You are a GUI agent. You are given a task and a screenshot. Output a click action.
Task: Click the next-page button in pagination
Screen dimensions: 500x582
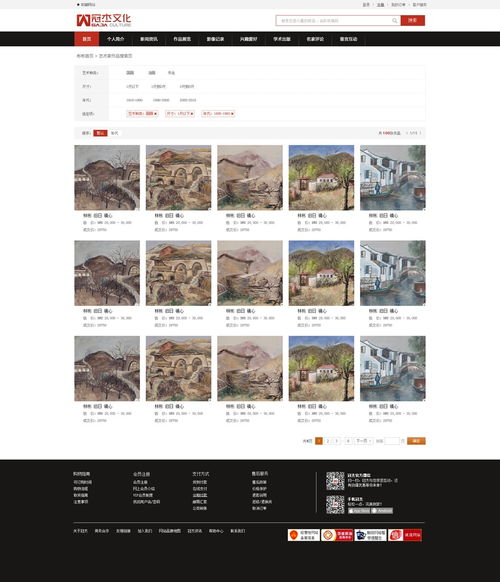point(363,441)
